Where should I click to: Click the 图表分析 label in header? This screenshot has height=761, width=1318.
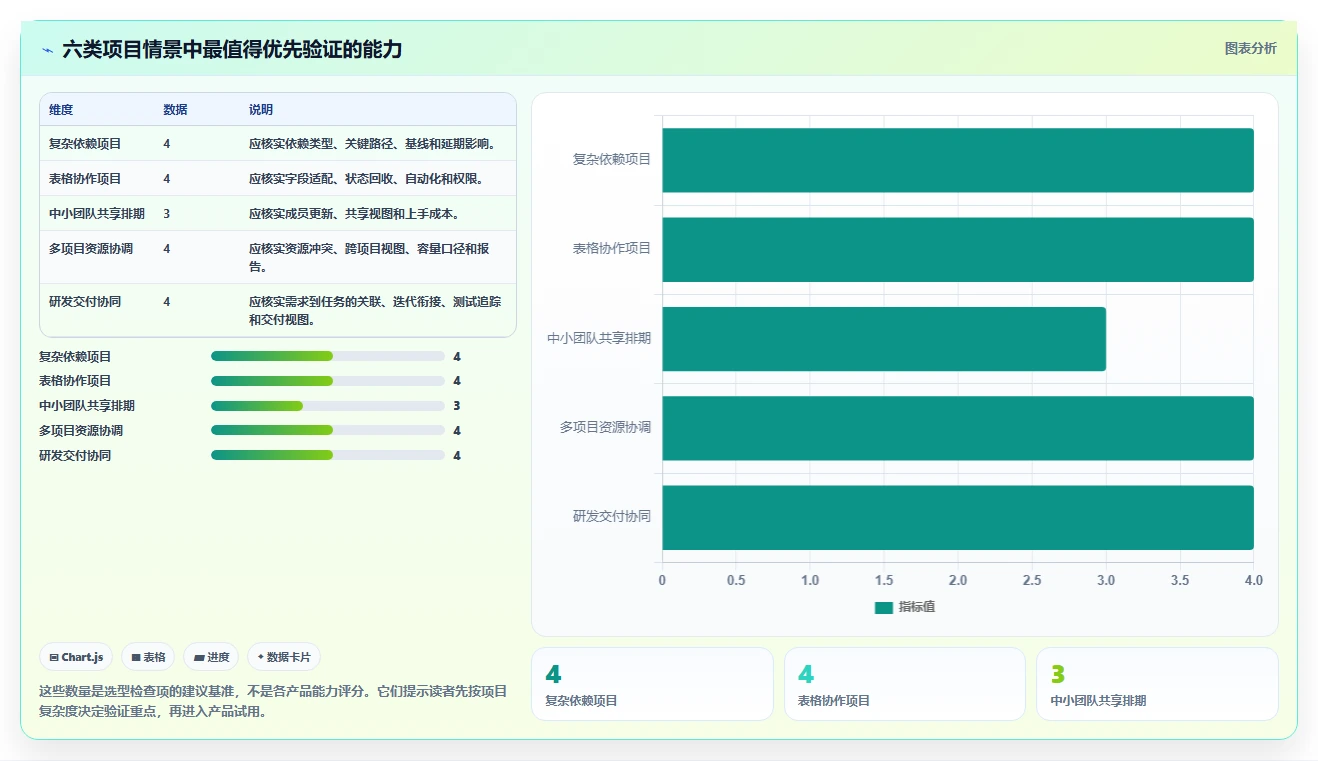[x=1250, y=48]
